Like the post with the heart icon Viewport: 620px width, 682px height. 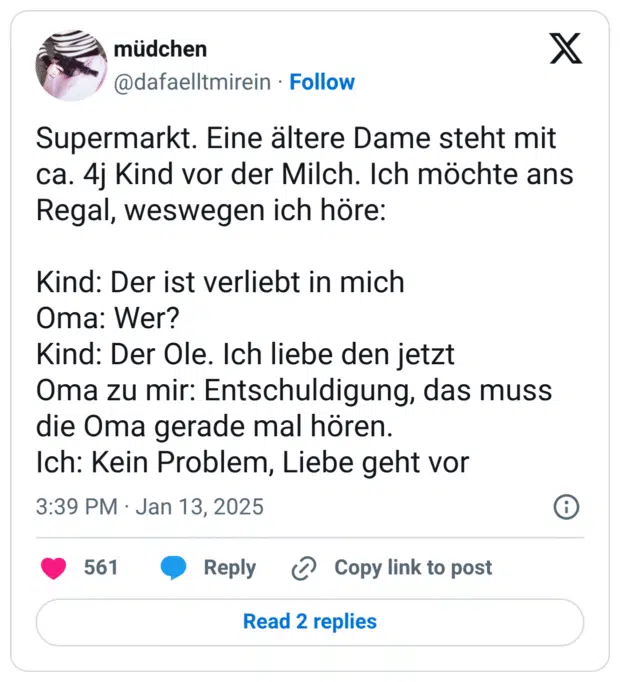tap(53, 568)
